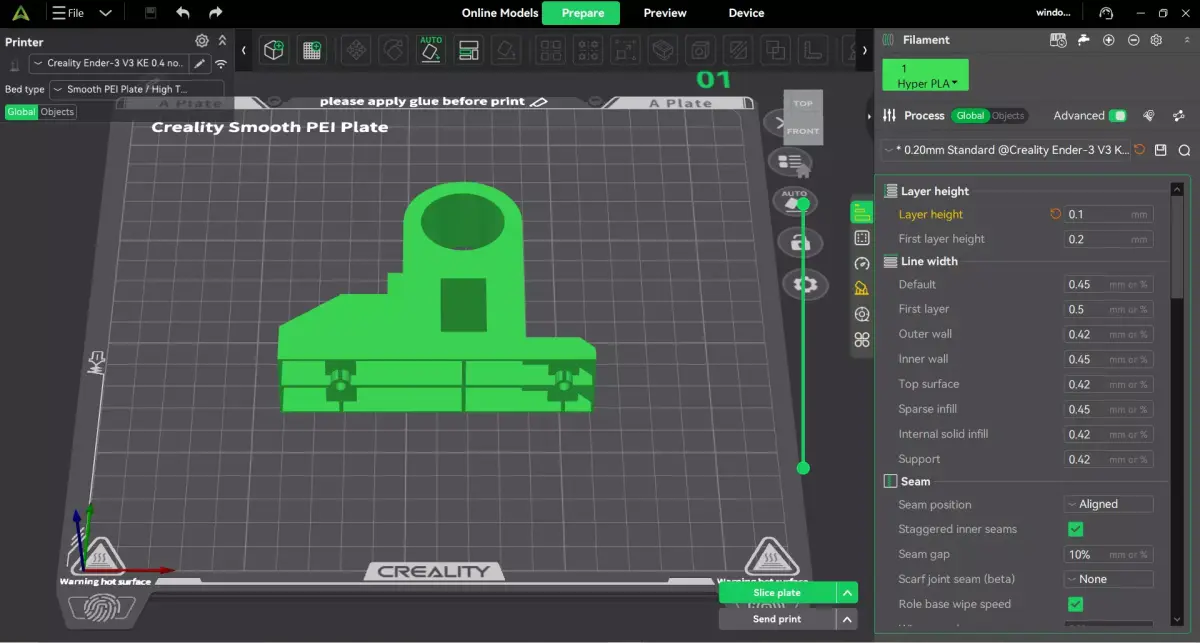The image size is (1200, 643).
Task: Toggle Staggered inner seams checkbox
Action: click(x=1076, y=529)
